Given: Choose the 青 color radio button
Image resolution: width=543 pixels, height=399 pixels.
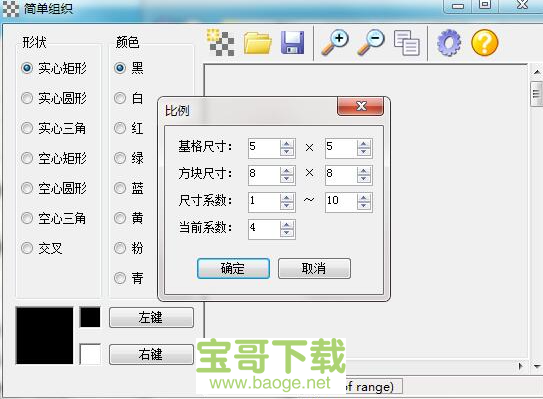Looking at the screenshot, I should pyautogui.click(x=120, y=278).
